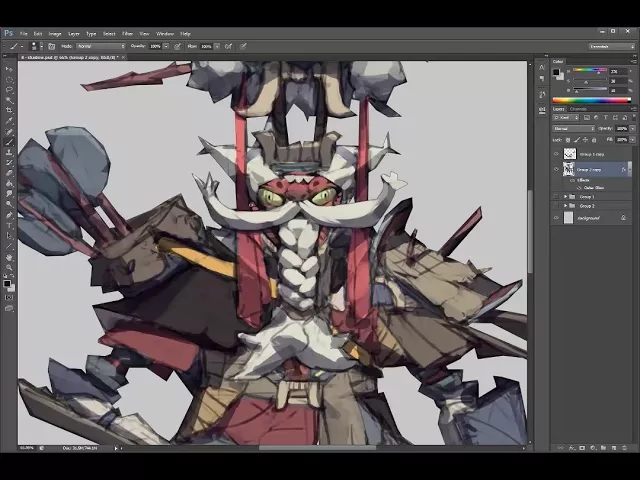Click the foreground color swatch in toolbox

click(7, 284)
